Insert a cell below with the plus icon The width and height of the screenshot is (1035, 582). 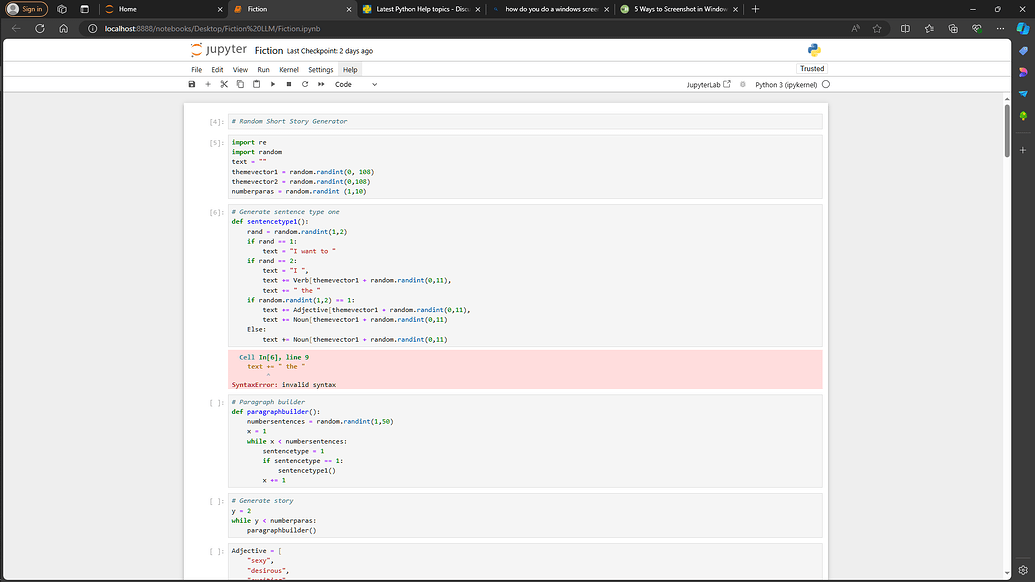[208, 84]
